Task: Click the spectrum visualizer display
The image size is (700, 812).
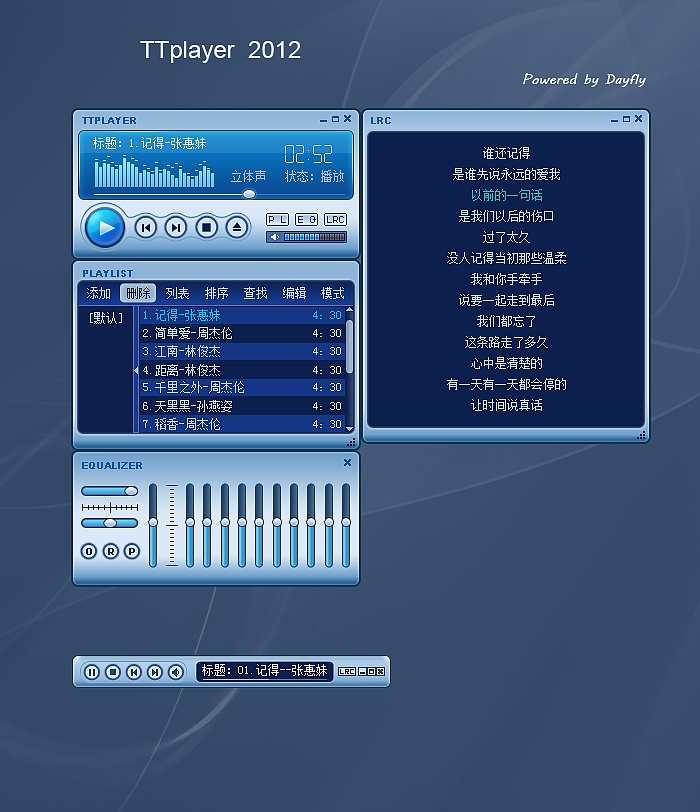Action: [x=154, y=170]
